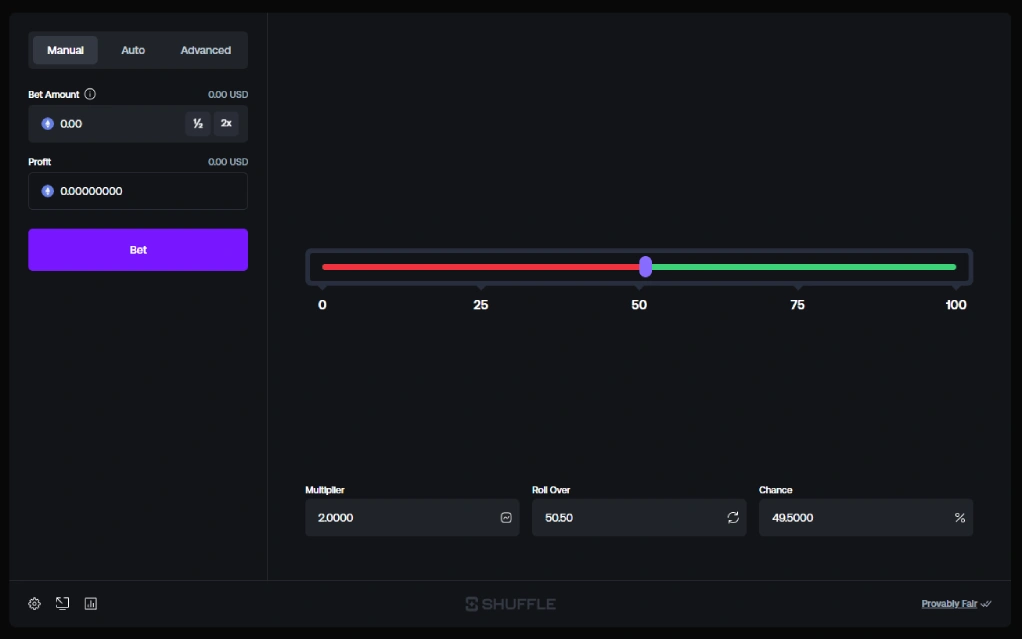The width and height of the screenshot is (1022, 639).
Task: Click the purple Bet button
Action: [138, 250]
